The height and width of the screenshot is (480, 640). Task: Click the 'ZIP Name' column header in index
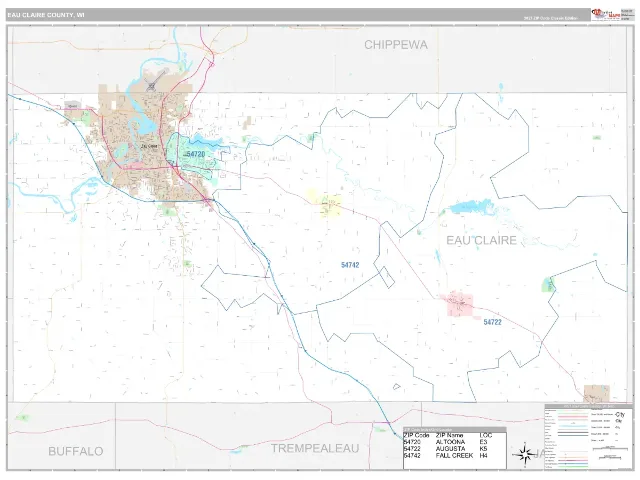tap(449, 435)
